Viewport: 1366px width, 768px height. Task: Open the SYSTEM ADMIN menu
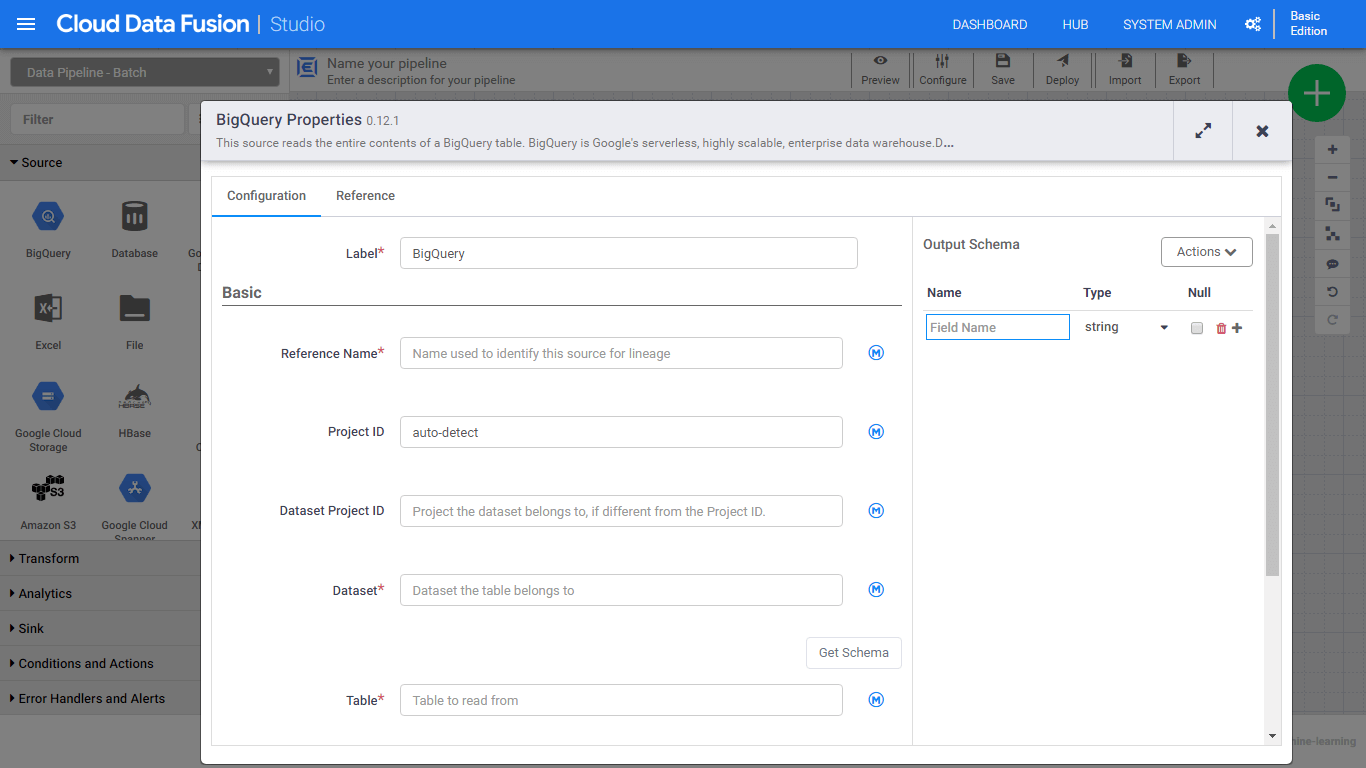pos(1169,24)
